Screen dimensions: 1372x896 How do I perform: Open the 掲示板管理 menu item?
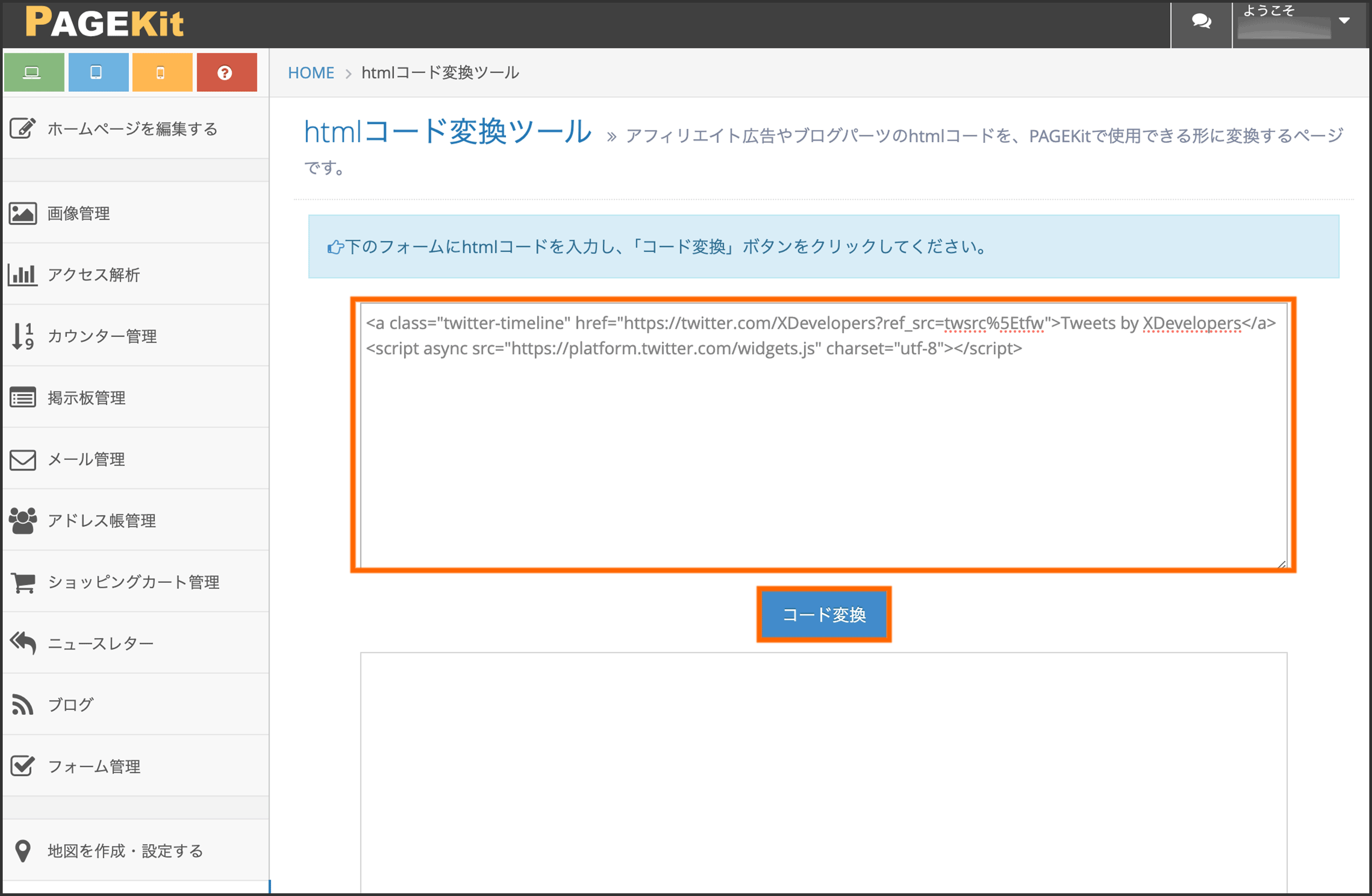[x=136, y=397]
